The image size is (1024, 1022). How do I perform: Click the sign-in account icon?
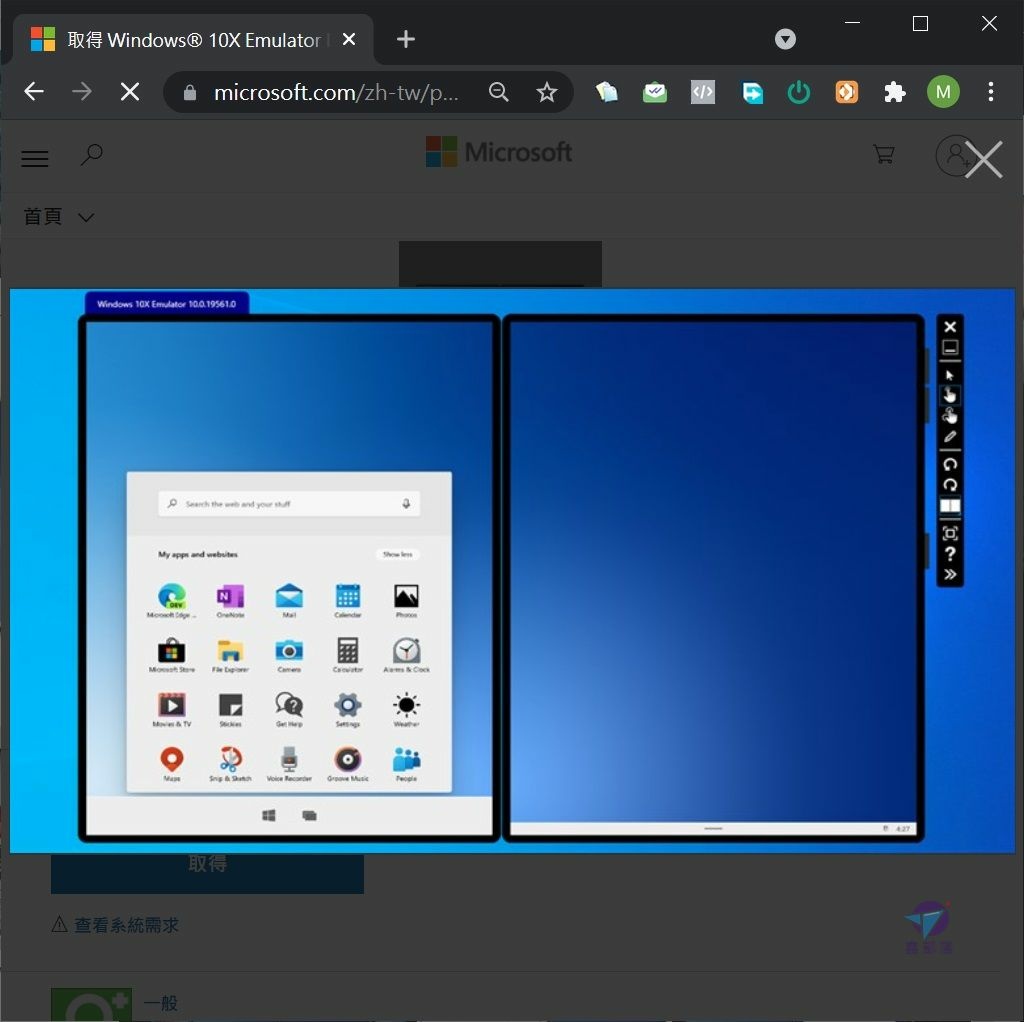955,155
